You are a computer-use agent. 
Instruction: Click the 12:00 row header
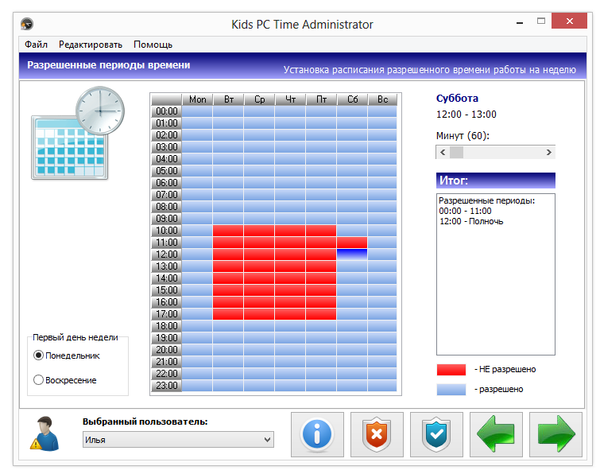tap(166, 254)
